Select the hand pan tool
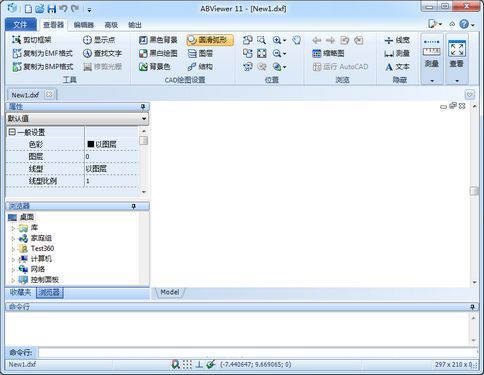 [296, 40]
